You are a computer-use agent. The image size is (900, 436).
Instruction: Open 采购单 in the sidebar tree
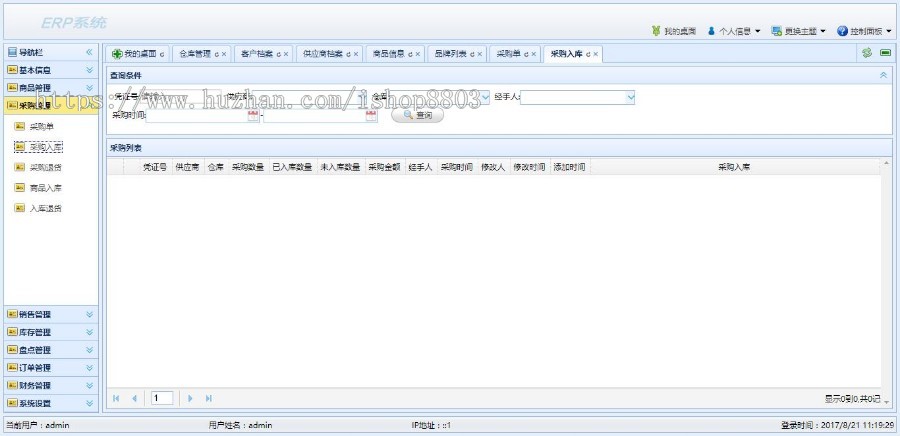click(x=41, y=126)
